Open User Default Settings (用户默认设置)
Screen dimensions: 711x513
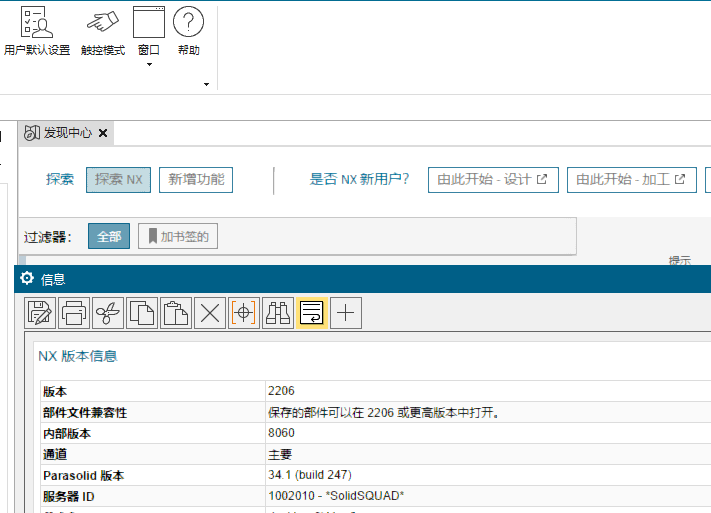coord(37,32)
